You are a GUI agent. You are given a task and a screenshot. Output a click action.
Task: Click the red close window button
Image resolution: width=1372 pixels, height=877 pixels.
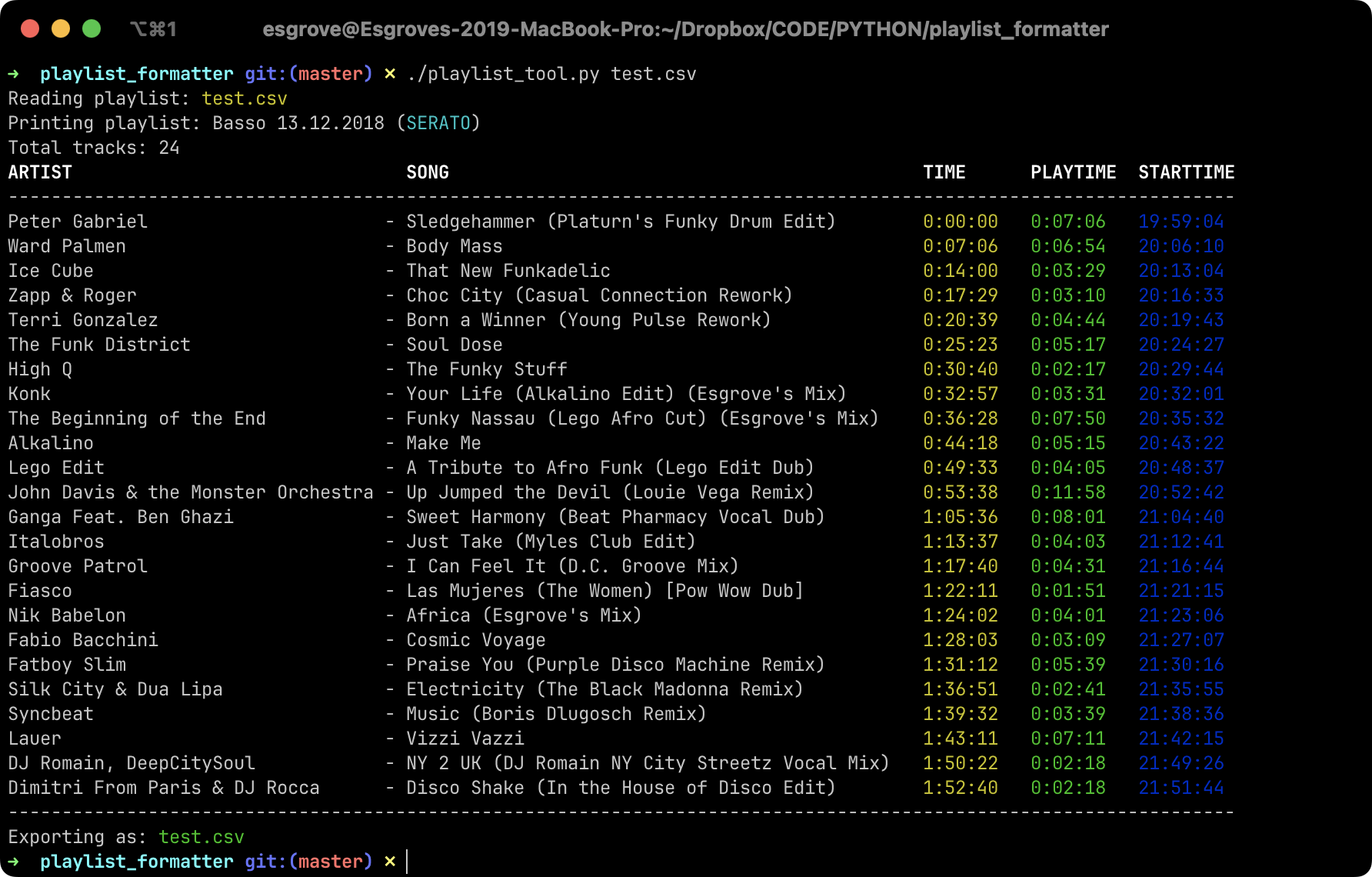tap(30, 28)
